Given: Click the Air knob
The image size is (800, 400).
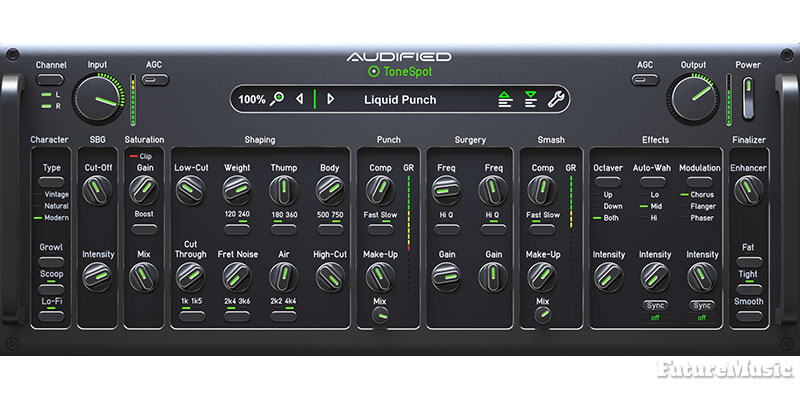Looking at the screenshot, I should click(x=284, y=277).
